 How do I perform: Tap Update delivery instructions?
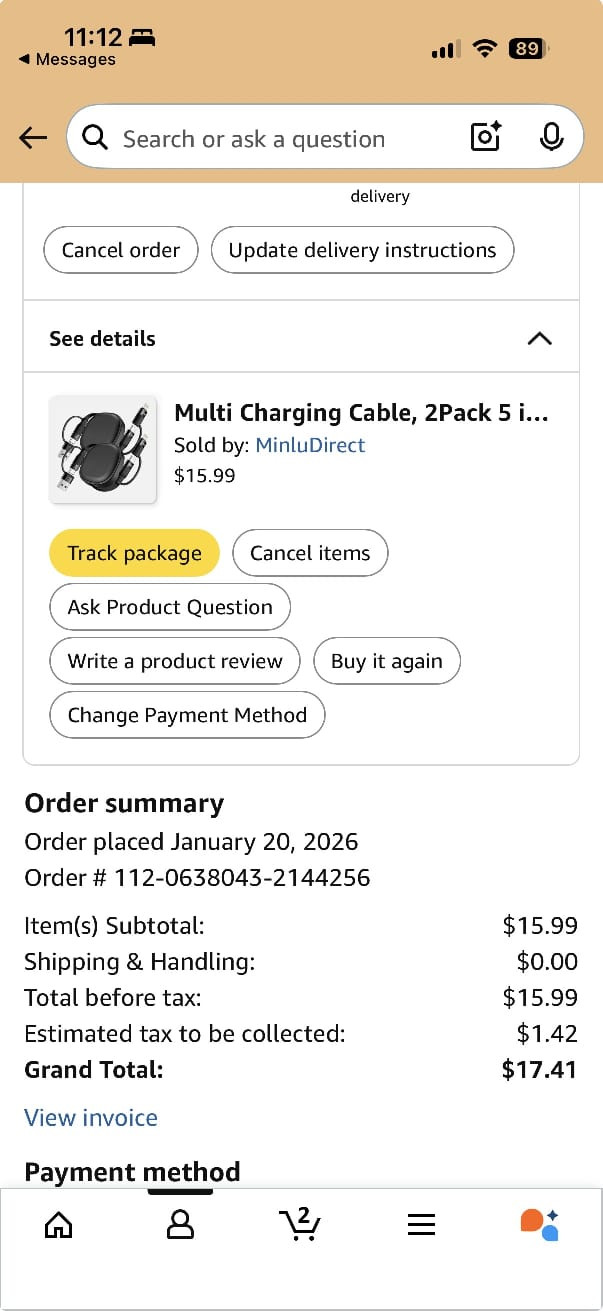pos(362,250)
